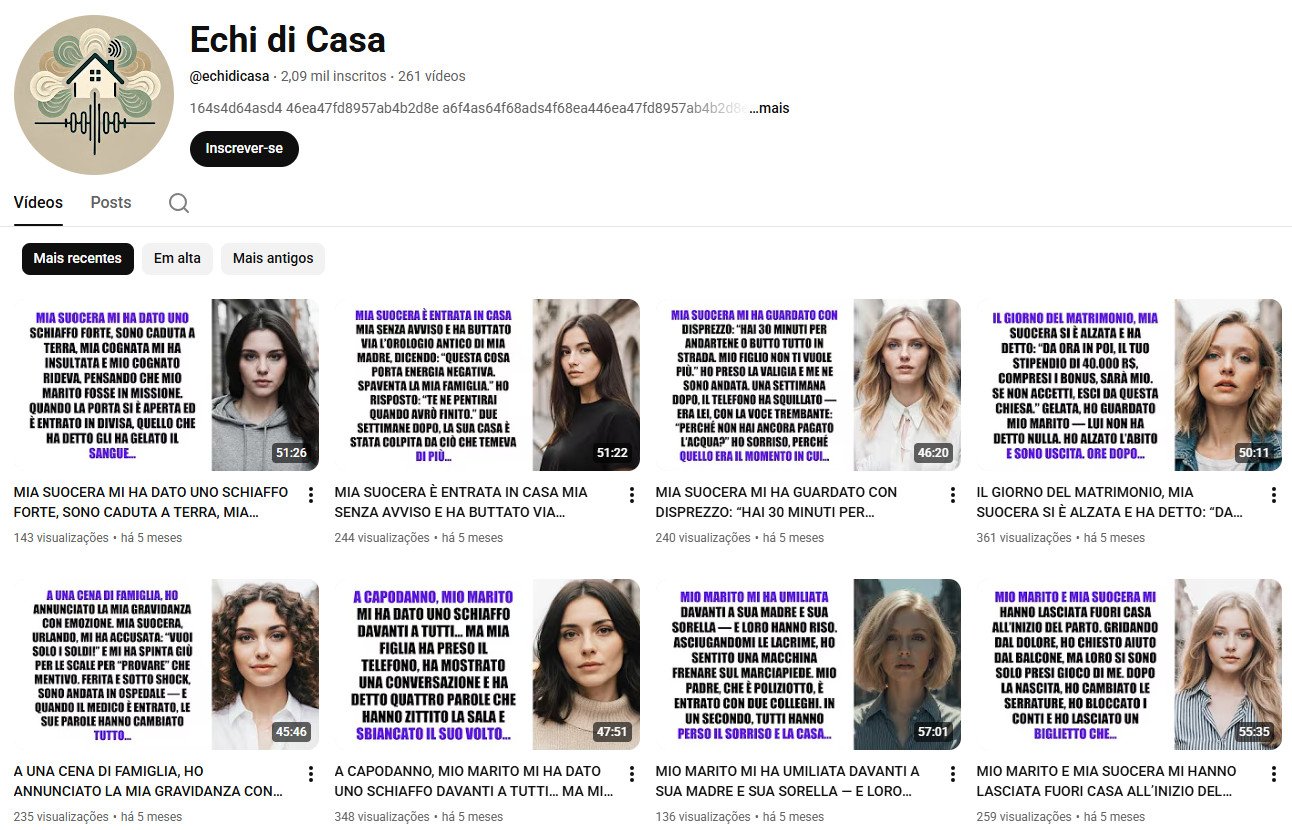Open options menu for 'GIORNO DEL MATRIMONIO' video
Image resolution: width=1292 pixels, height=830 pixels.
(1273, 495)
